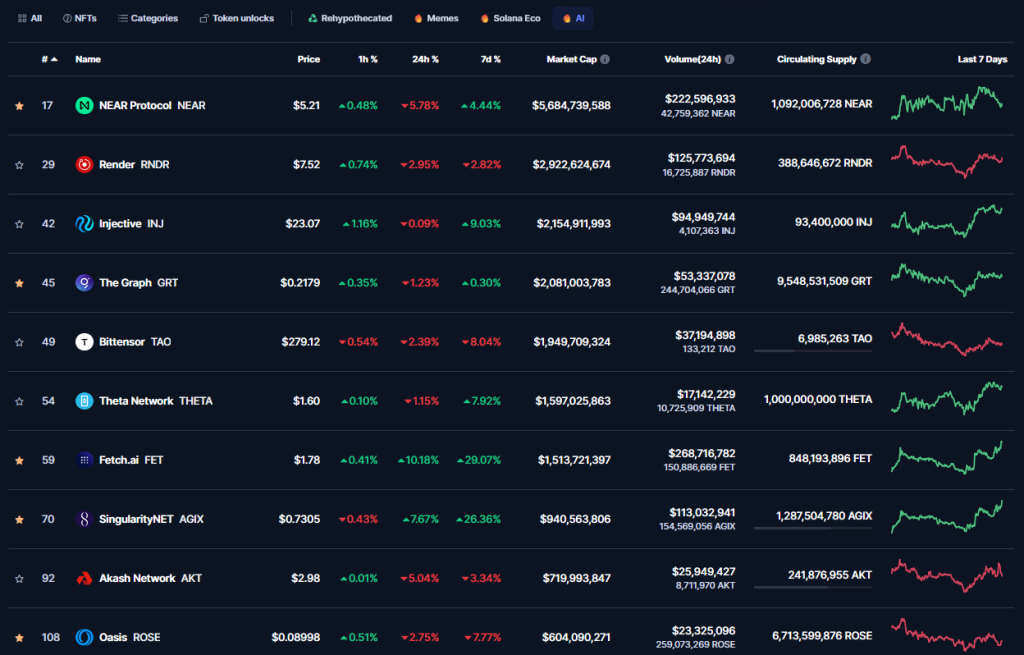1024x655 pixels.
Task: Open The Graph GRT coin page
Action: coord(127,283)
